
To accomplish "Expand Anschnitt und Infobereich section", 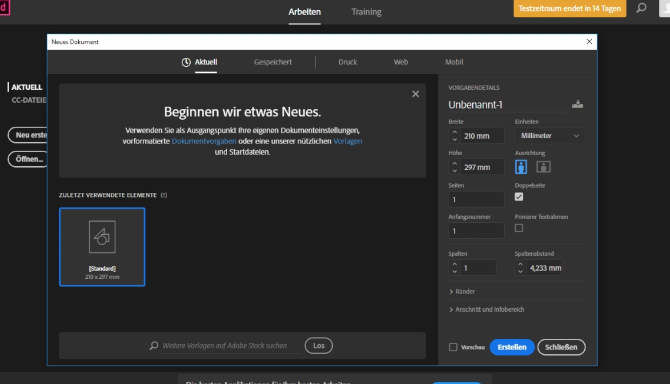I will (486, 309).
